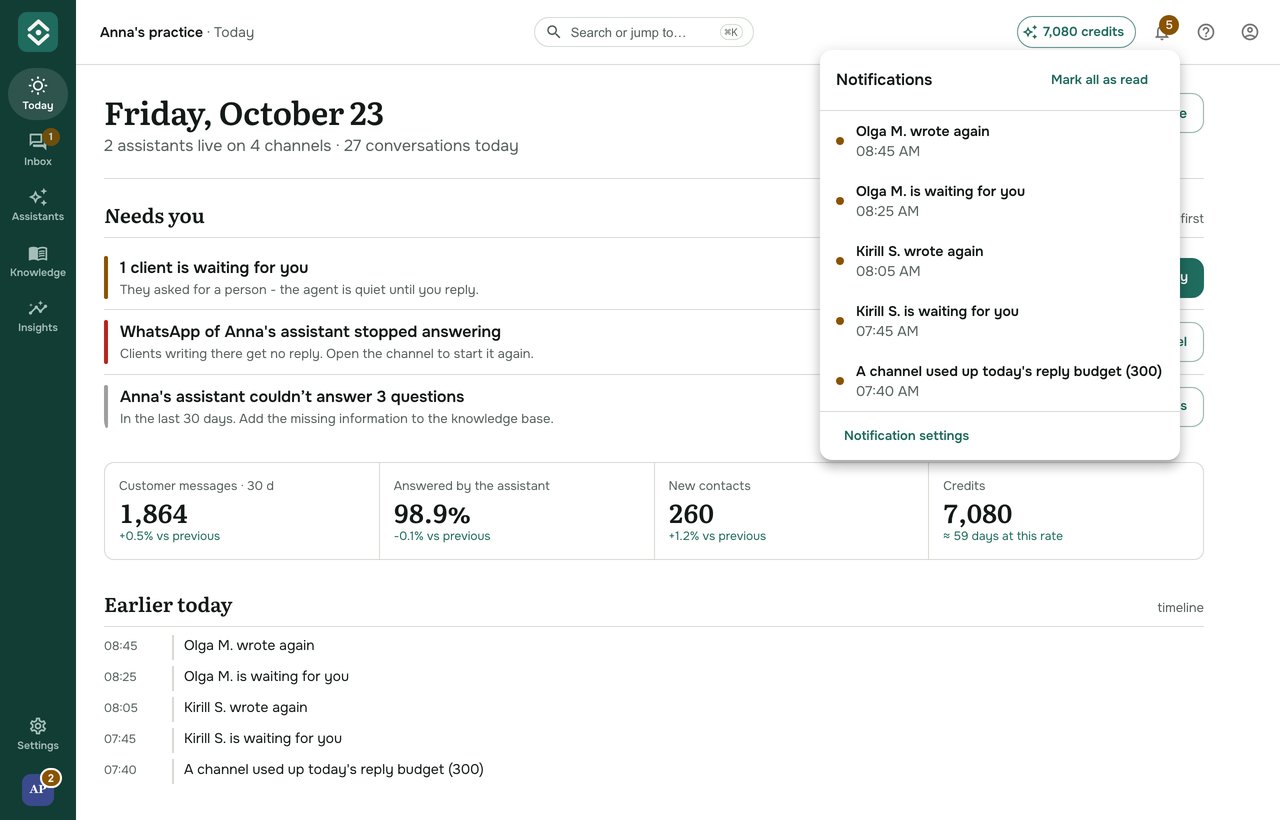Screen dimensions: 1280x820
Task: Open the Knowledge book icon
Action: [38, 253]
